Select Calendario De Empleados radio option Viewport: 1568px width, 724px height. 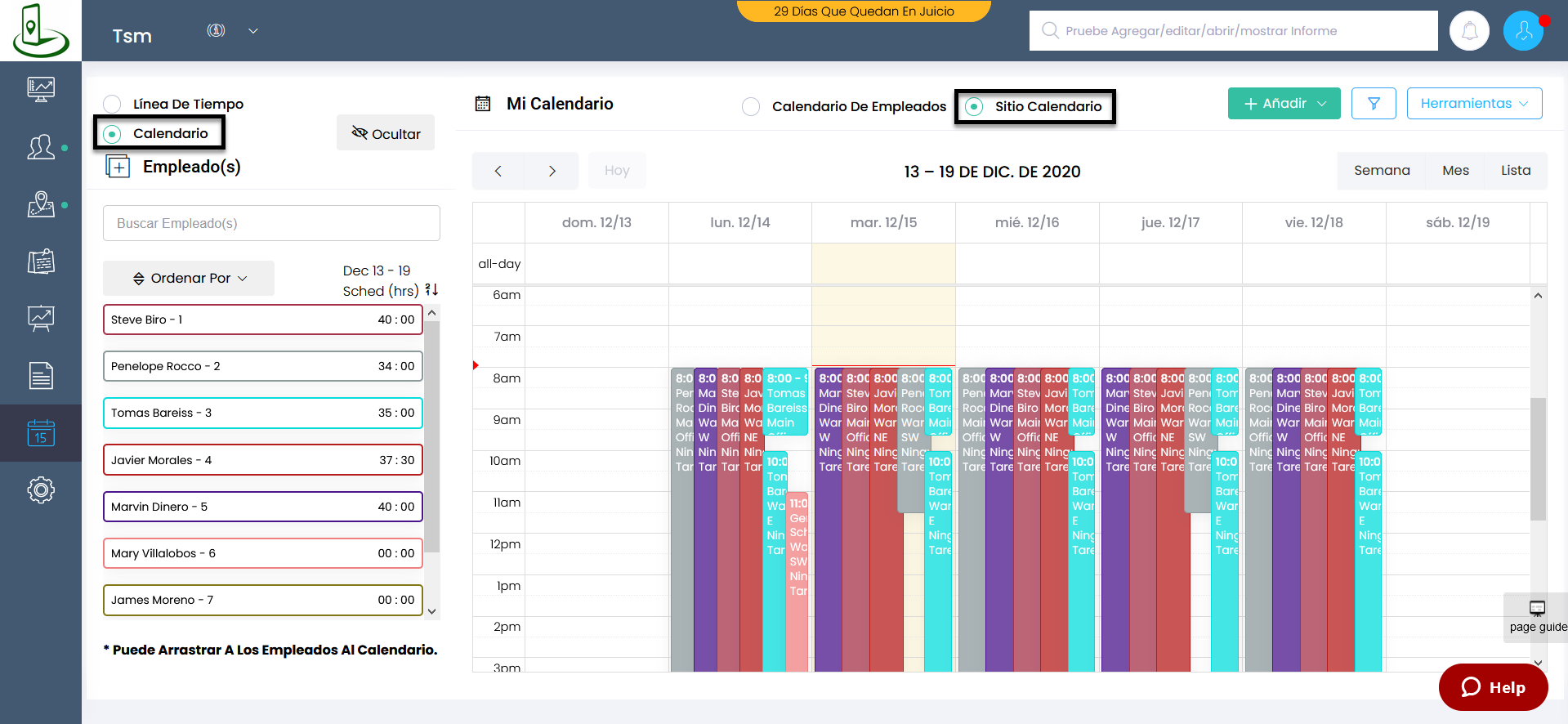(751, 106)
